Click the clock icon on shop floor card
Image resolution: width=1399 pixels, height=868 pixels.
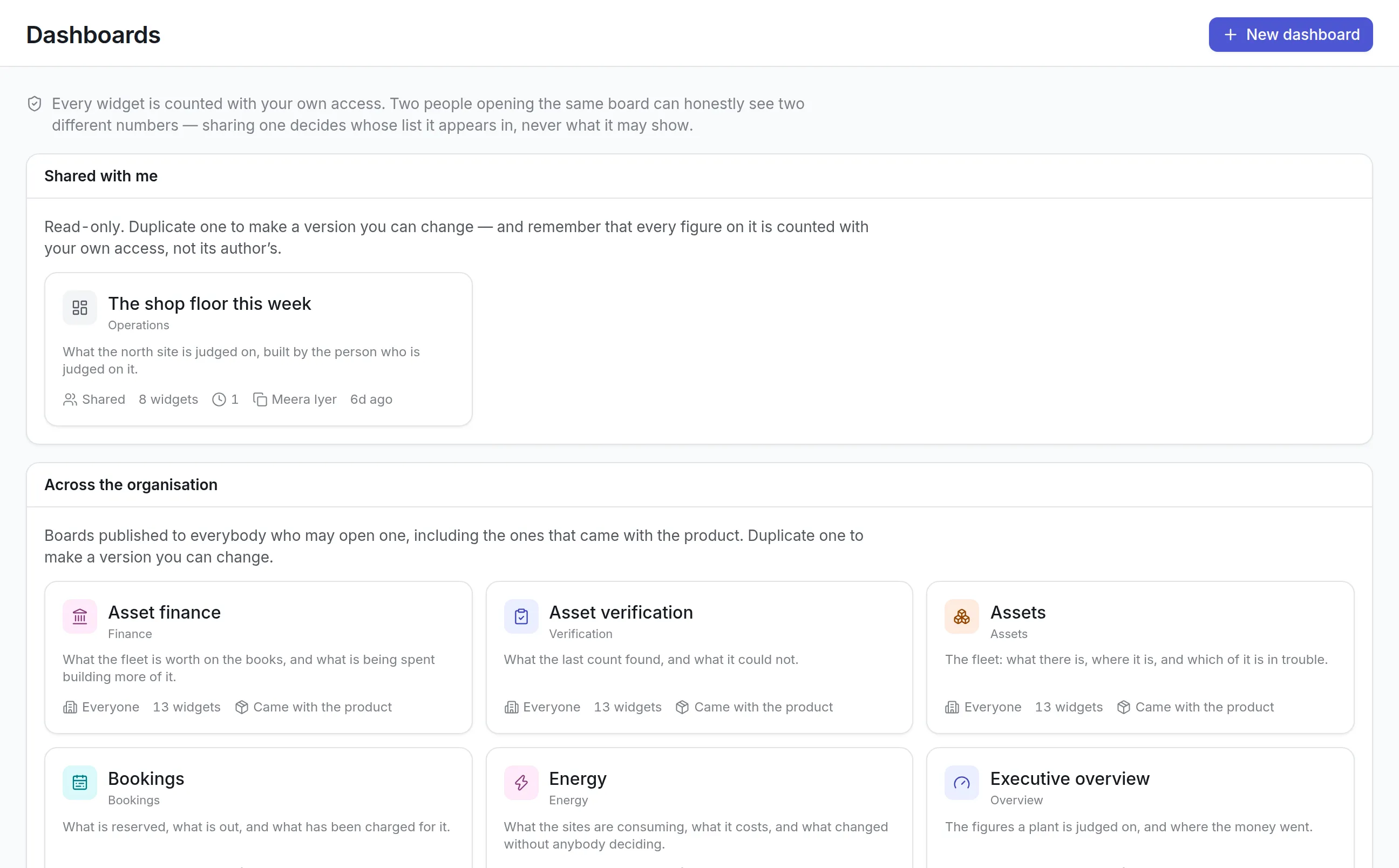(x=219, y=399)
